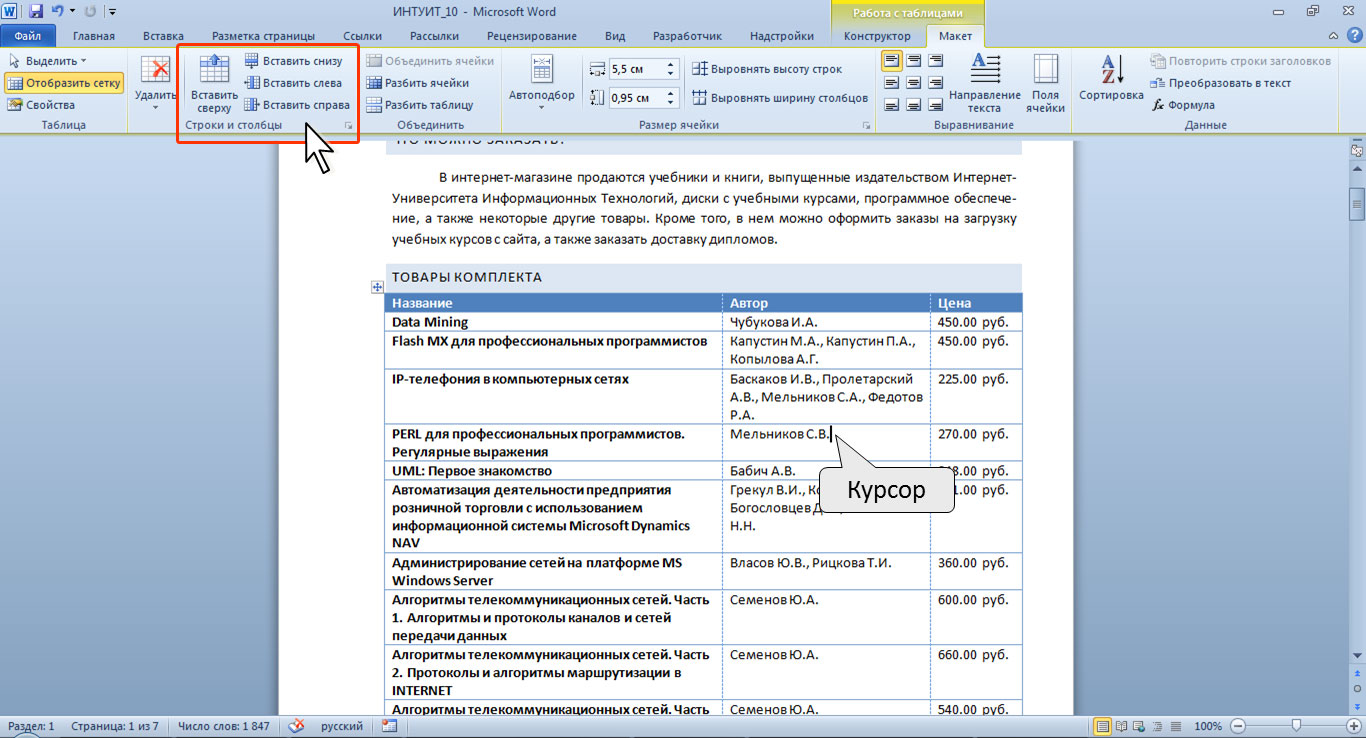1366x738 pixels.
Task: Click the Undo arrow icon
Action: click(x=57, y=12)
